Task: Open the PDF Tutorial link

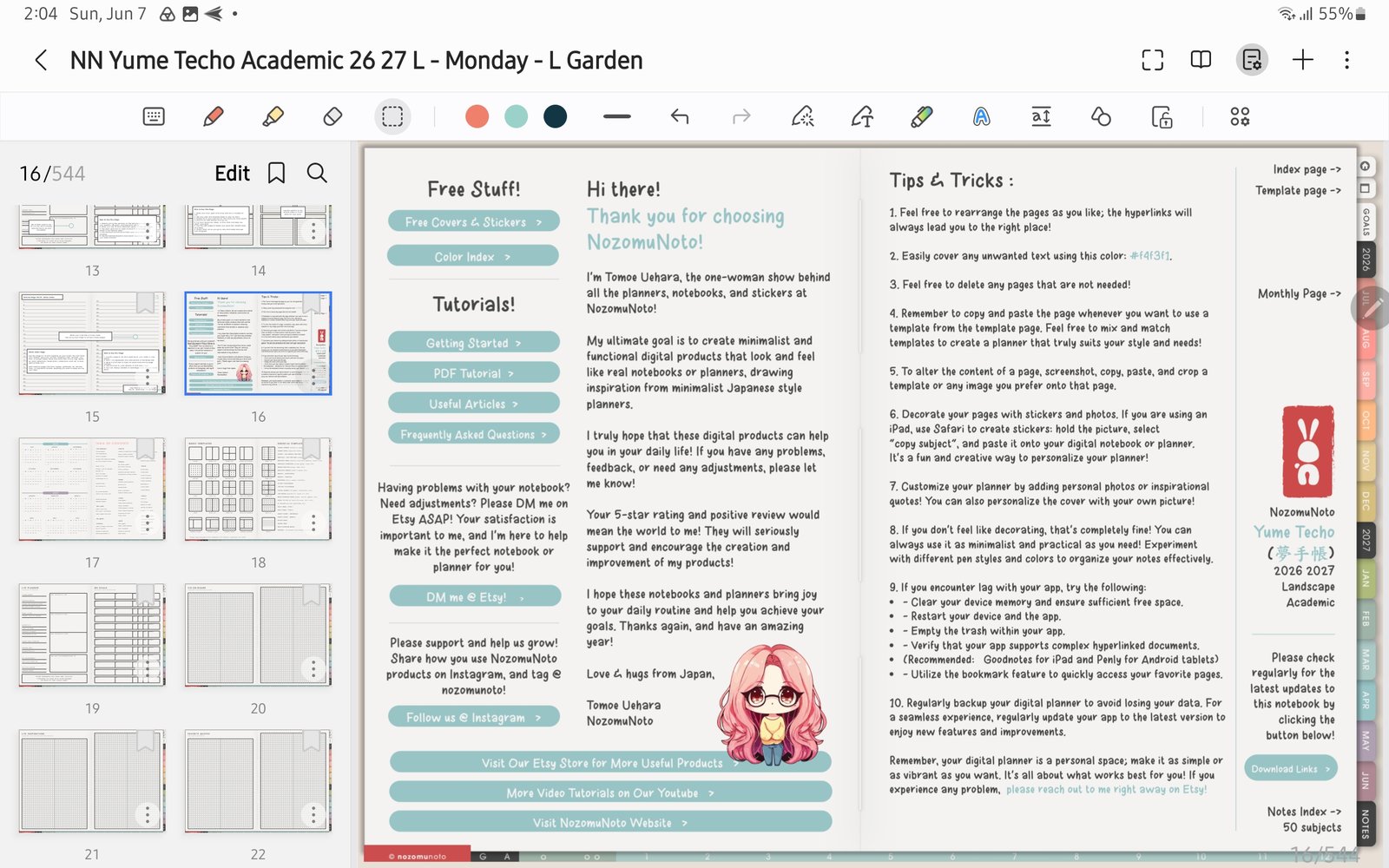Action: click(473, 373)
